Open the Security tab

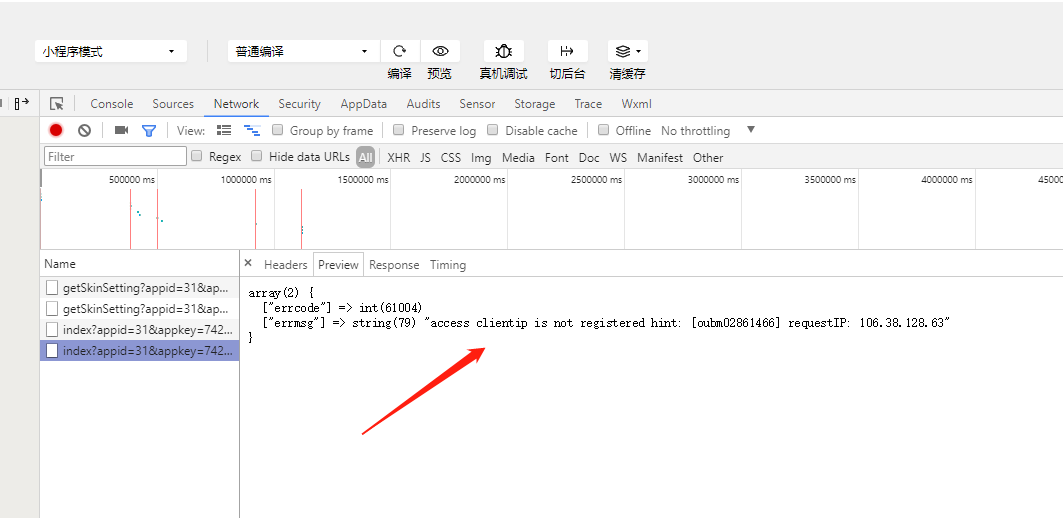click(x=299, y=104)
